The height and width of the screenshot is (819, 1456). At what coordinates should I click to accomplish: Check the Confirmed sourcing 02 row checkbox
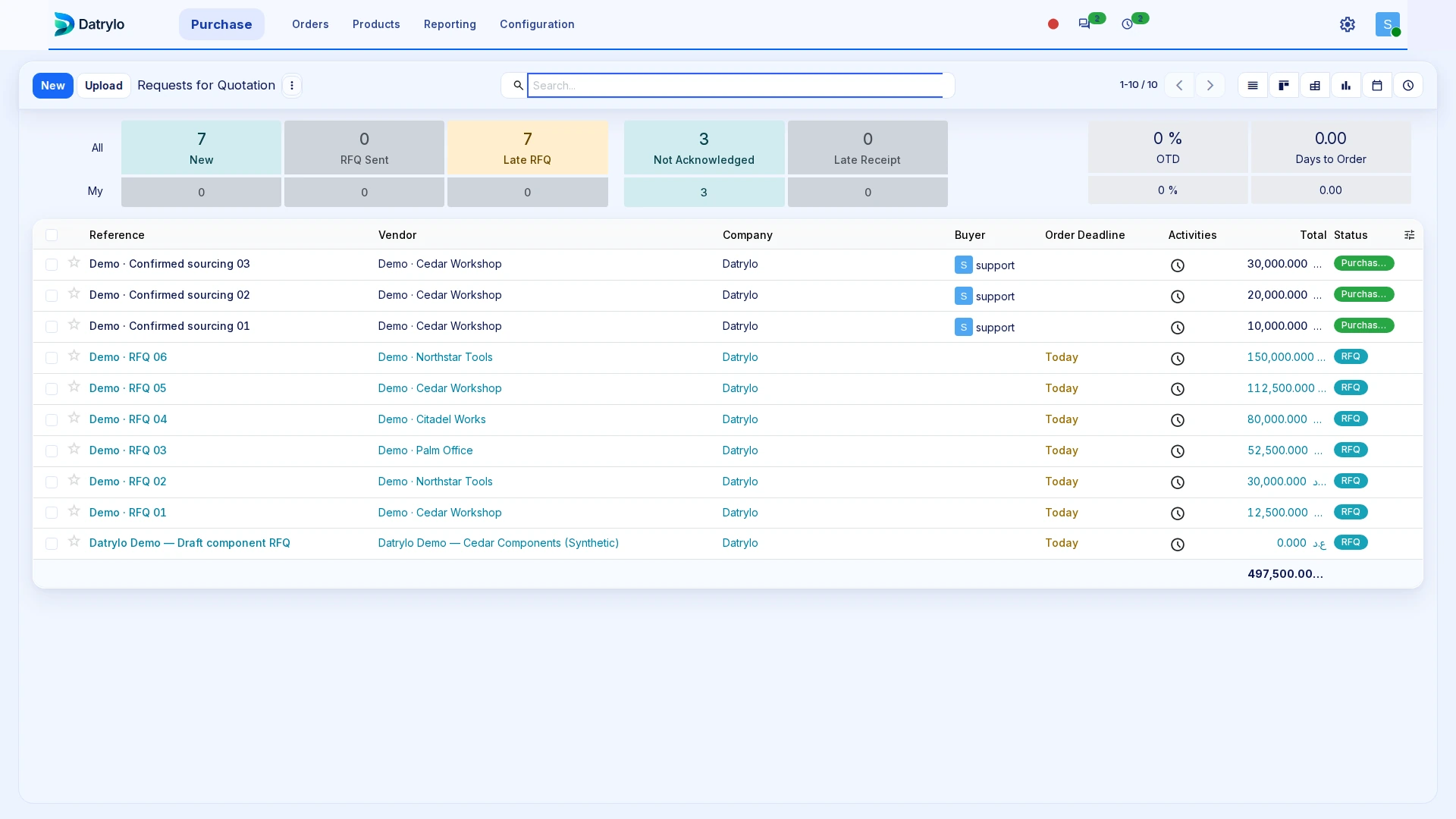tap(52, 296)
